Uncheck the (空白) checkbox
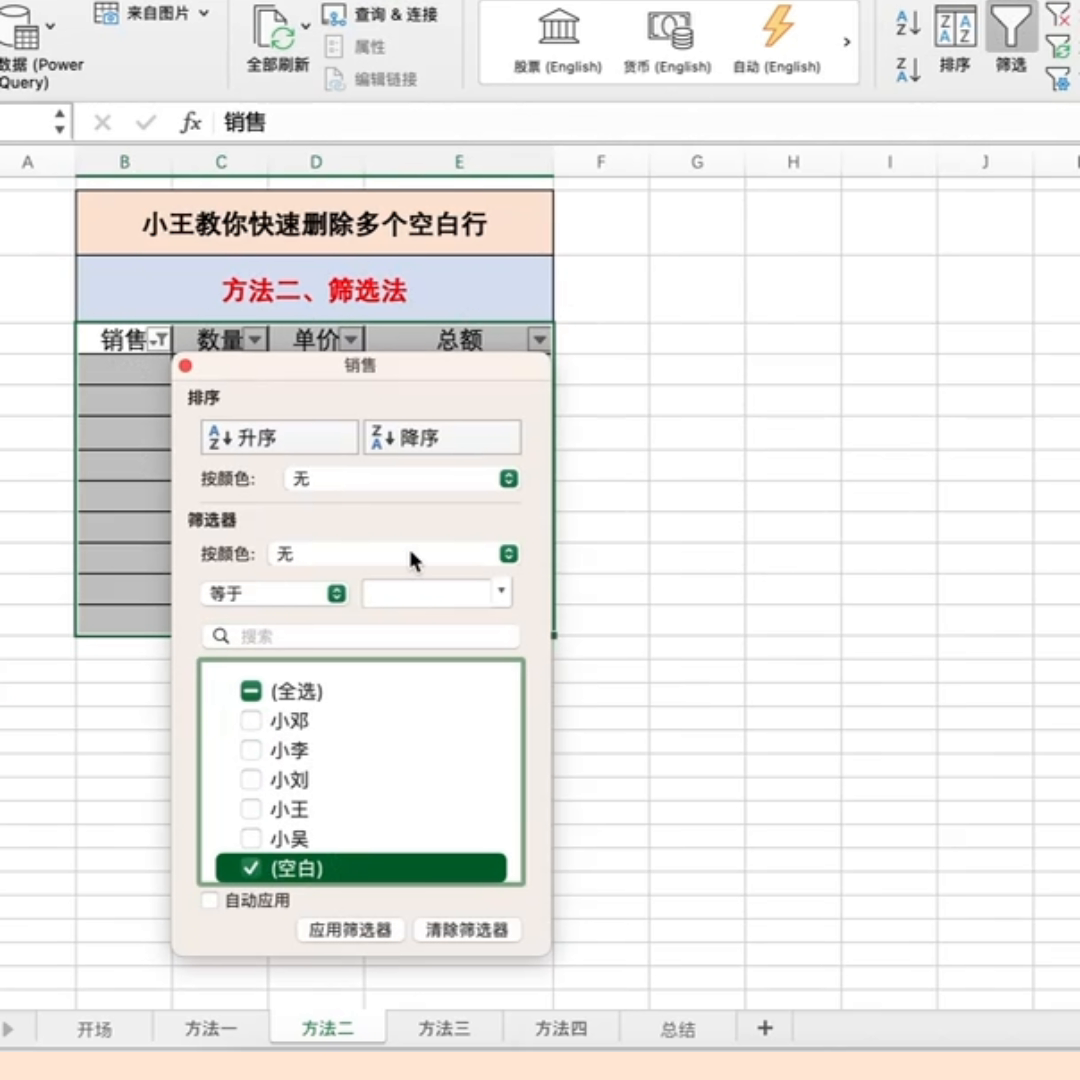 251,868
